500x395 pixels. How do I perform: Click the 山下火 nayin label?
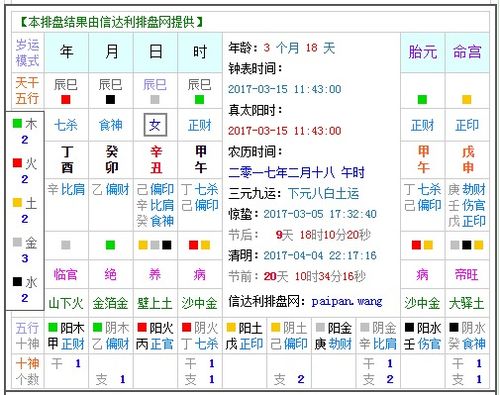pos(66,303)
